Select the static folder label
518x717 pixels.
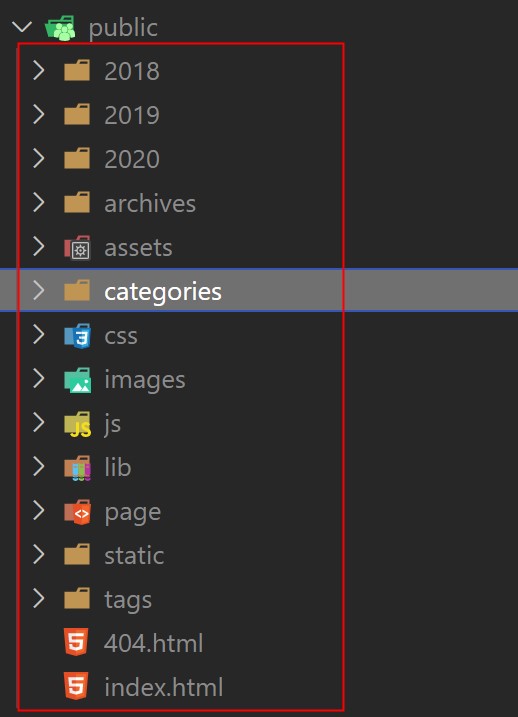[134, 556]
